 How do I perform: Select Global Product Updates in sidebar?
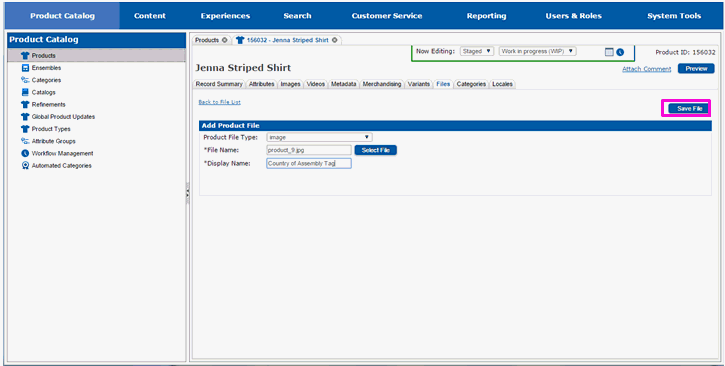coord(63,117)
